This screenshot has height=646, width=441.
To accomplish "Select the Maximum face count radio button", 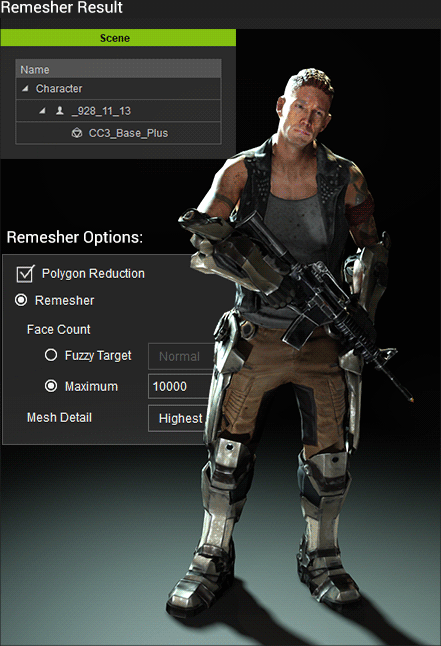I will coord(51,386).
